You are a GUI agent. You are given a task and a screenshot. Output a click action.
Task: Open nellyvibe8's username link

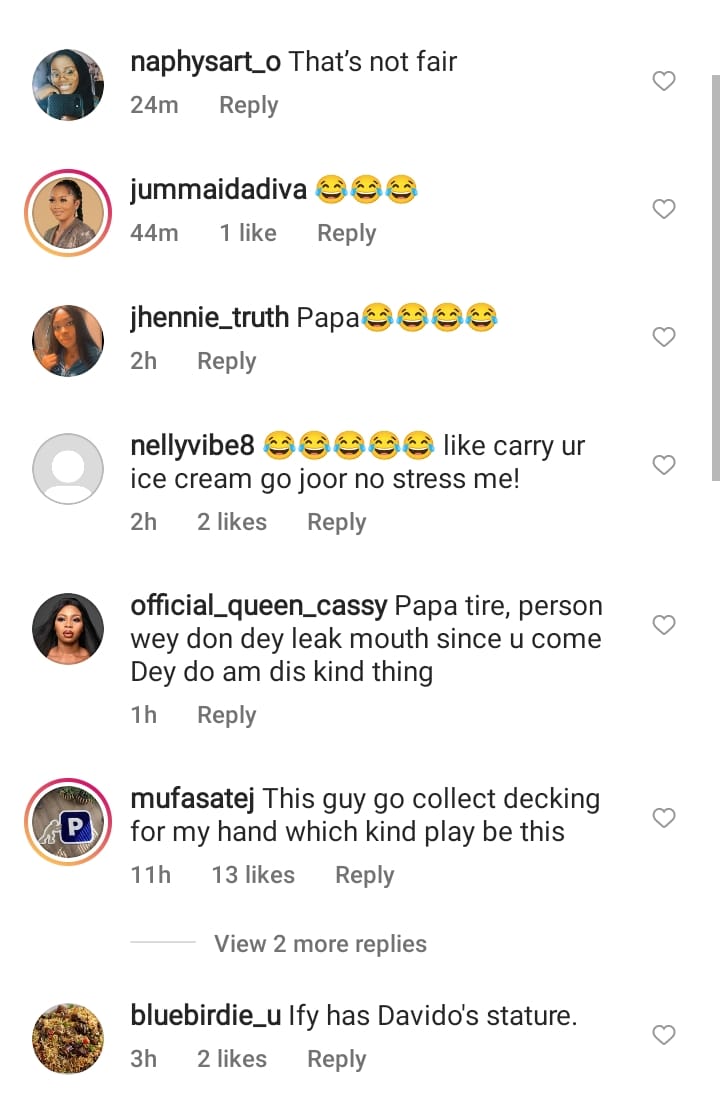coord(192,445)
